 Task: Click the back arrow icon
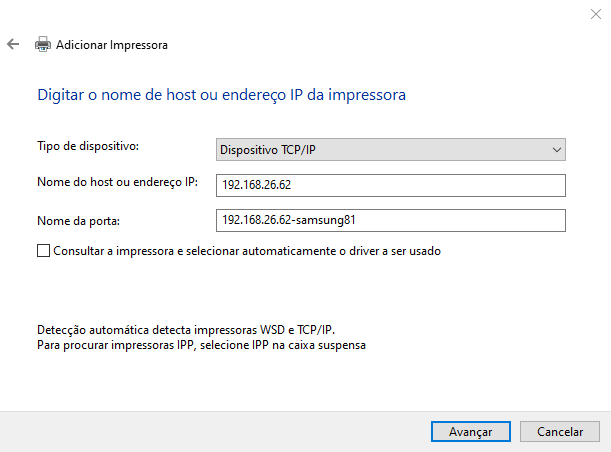tap(13, 45)
